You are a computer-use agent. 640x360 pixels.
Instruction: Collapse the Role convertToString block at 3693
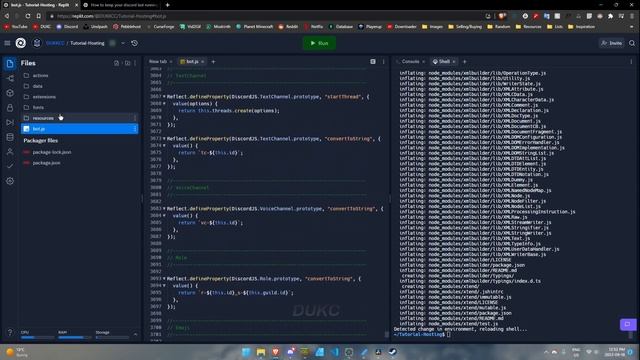tap(164, 279)
